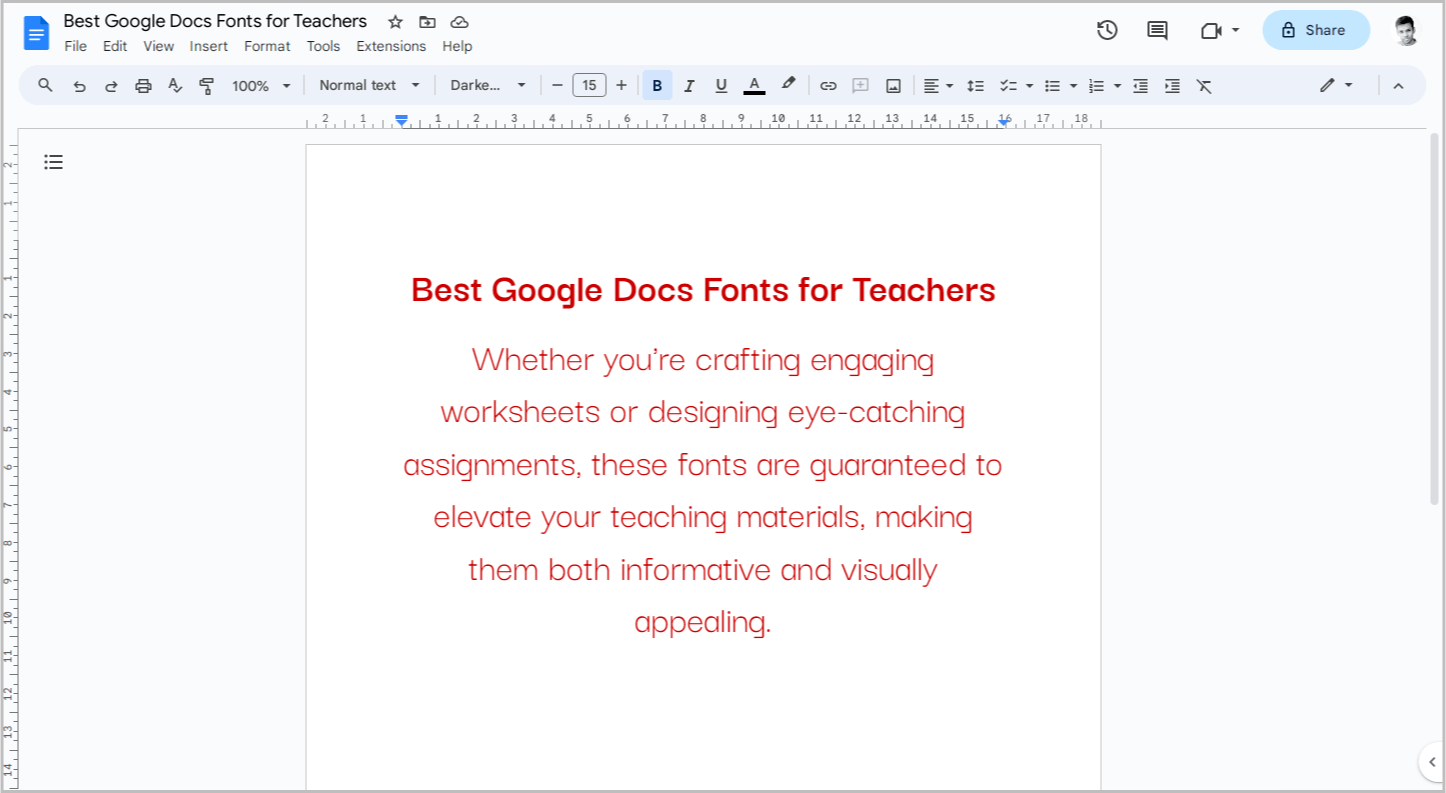This screenshot has height=793, width=1446.
Task: Open the Insert menu
Action: click(x=208, y=46)
